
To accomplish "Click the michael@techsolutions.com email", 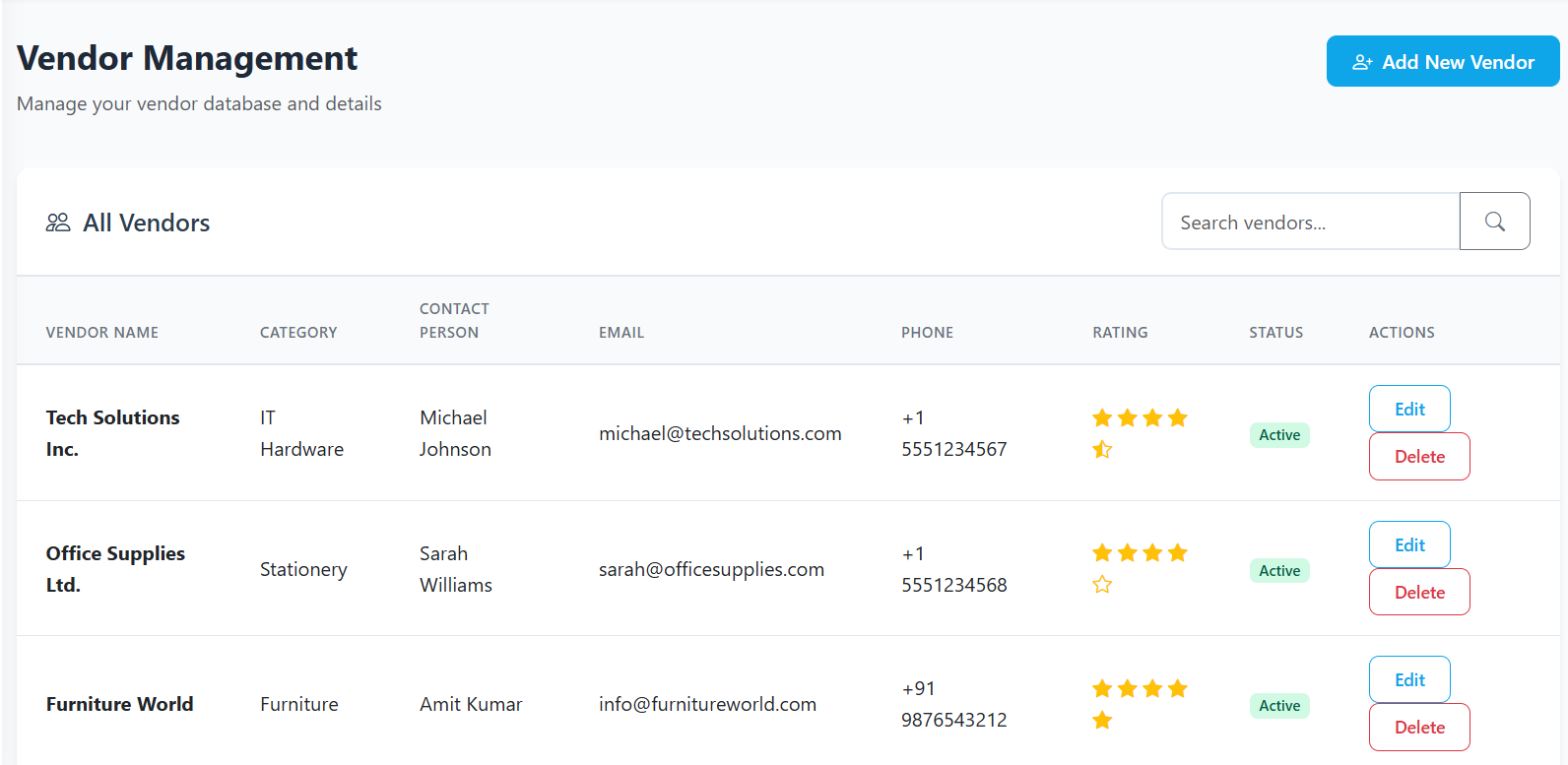I will (x=720, y=433).
